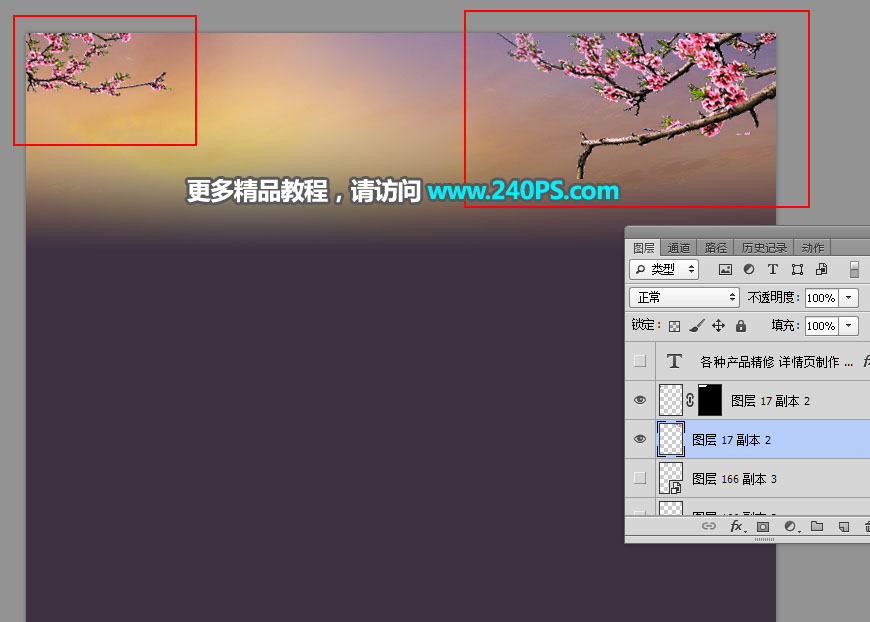Click the 填充 100% value field
Viewport: 870px width, 622px height.
click(822, 326)
